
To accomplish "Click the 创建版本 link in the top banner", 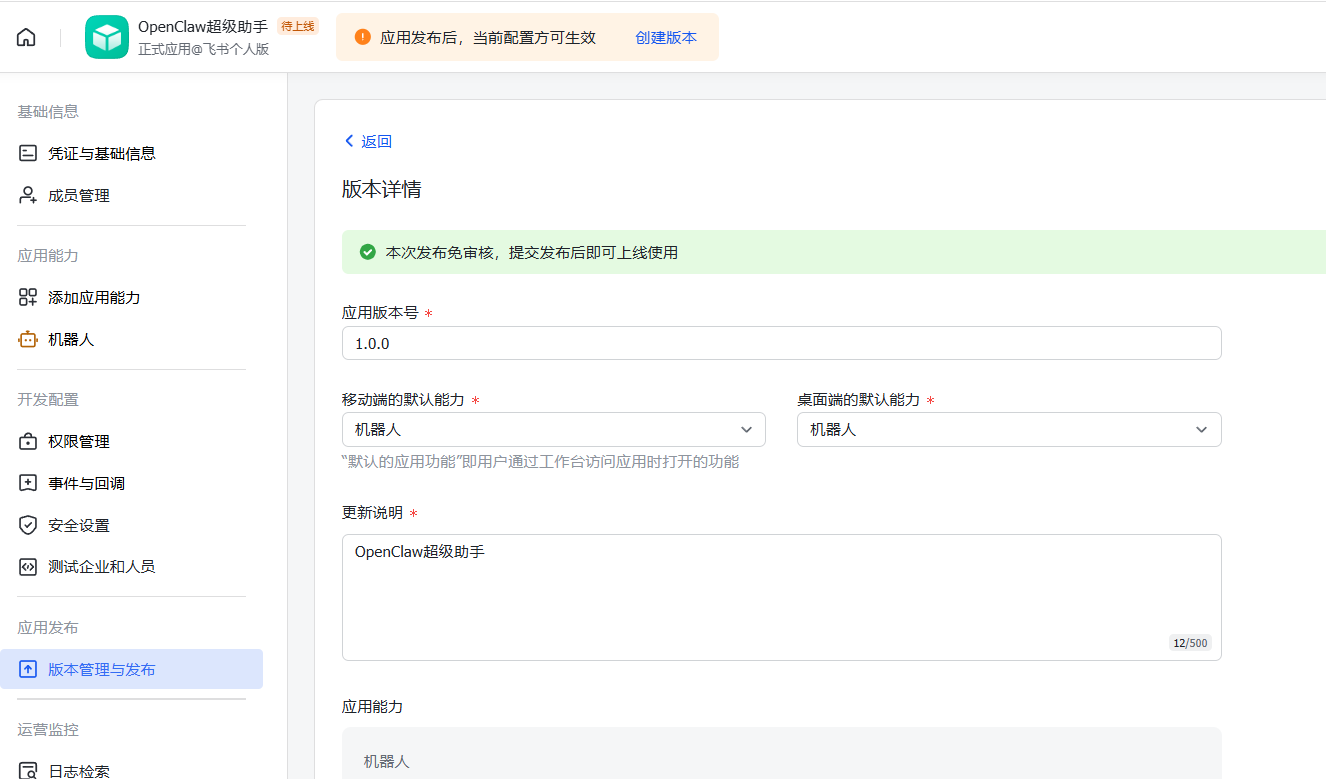I will tap(666, 36).
